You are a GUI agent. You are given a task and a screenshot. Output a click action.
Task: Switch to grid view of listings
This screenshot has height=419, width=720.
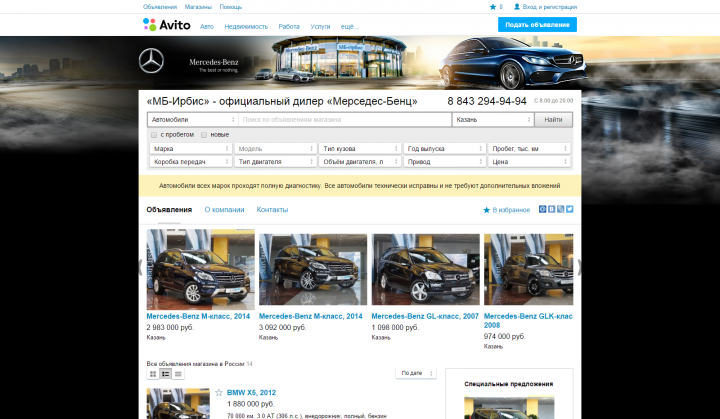[153, 374]
